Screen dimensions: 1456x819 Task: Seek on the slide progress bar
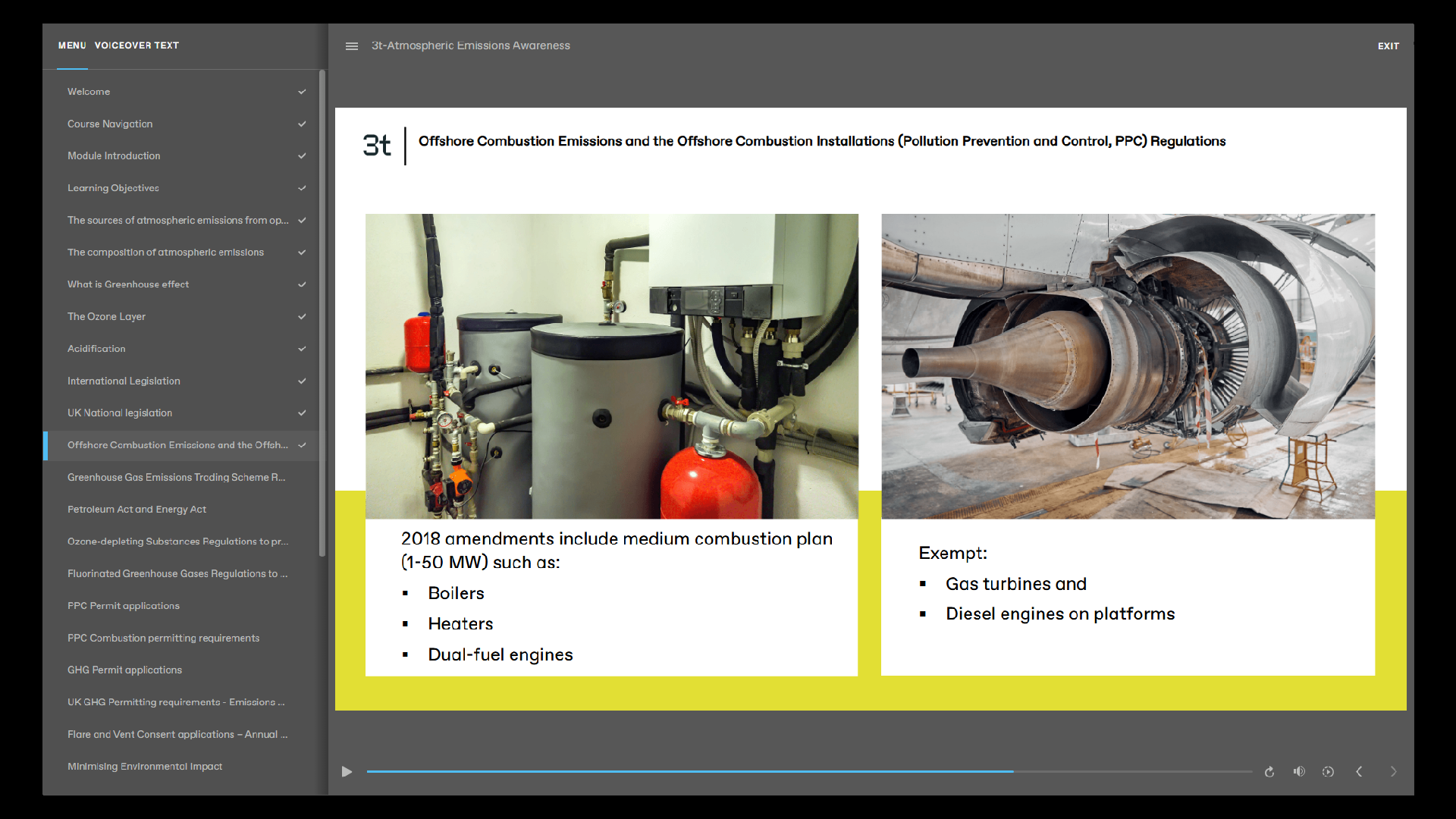click(x=809, y=772)
